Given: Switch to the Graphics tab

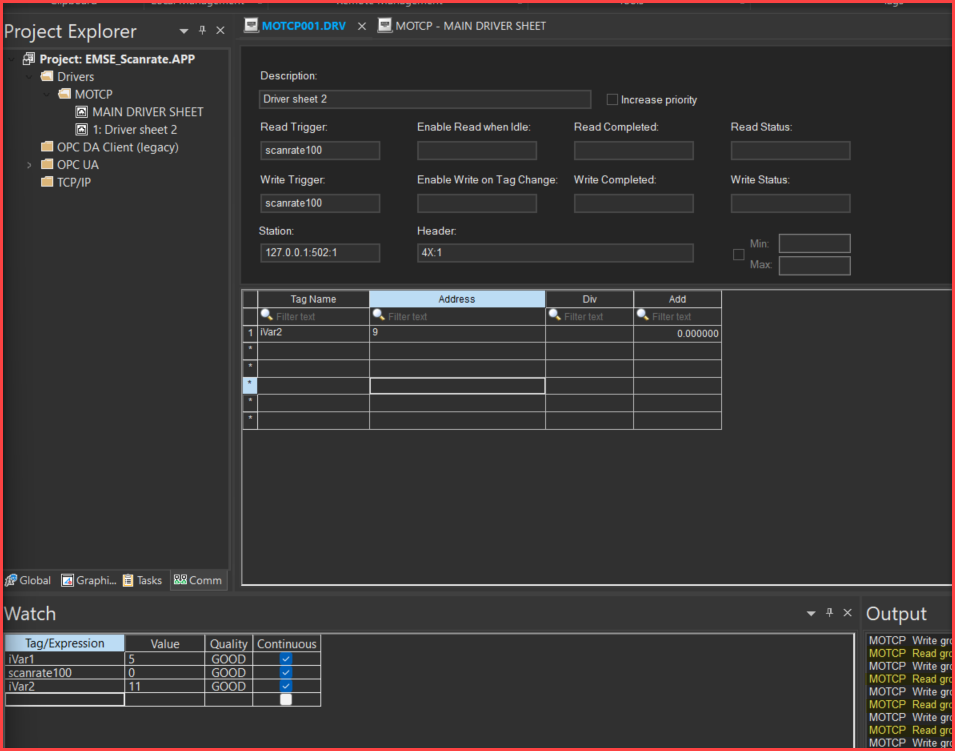Looking at the screenshot, I should click(x=88, y=580).
